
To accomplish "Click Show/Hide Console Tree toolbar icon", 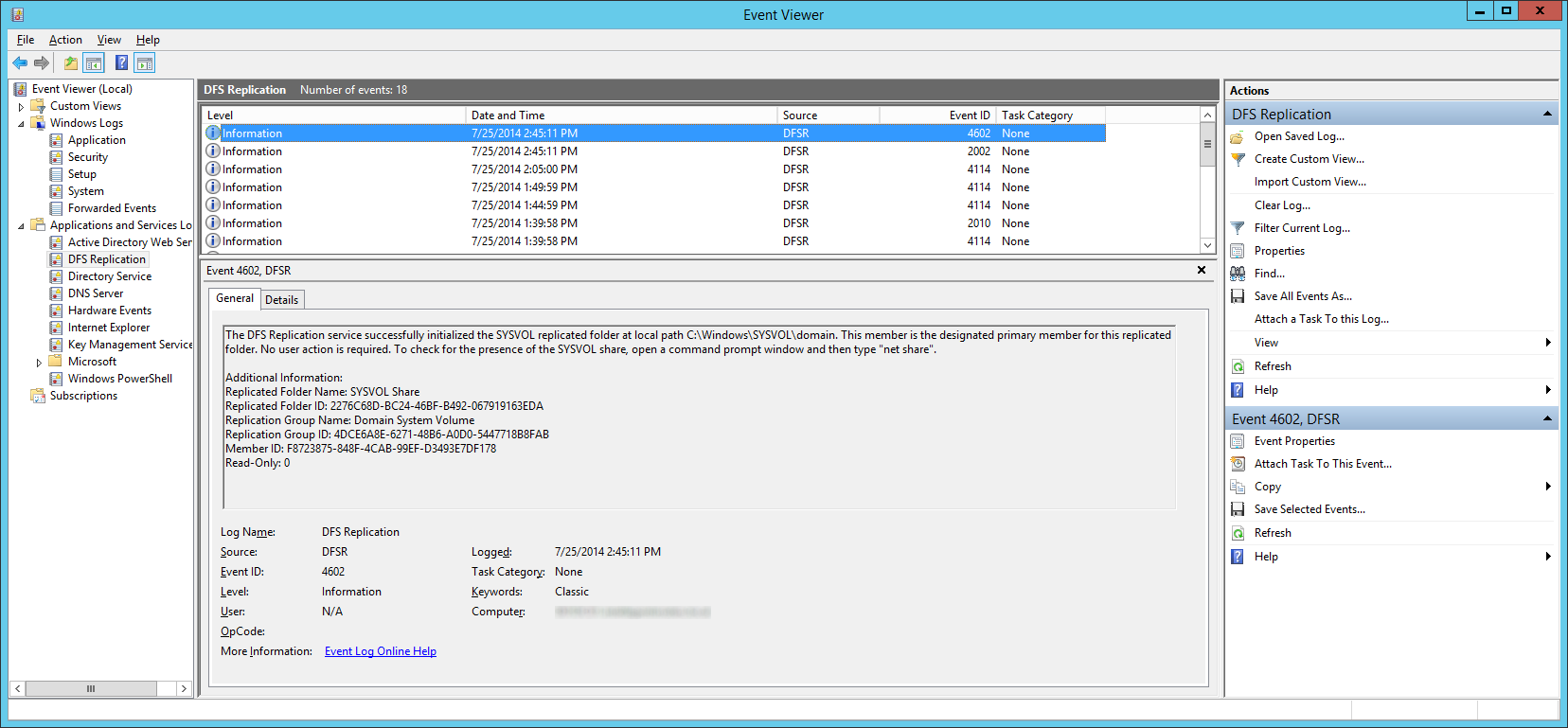I will point(94,63).
